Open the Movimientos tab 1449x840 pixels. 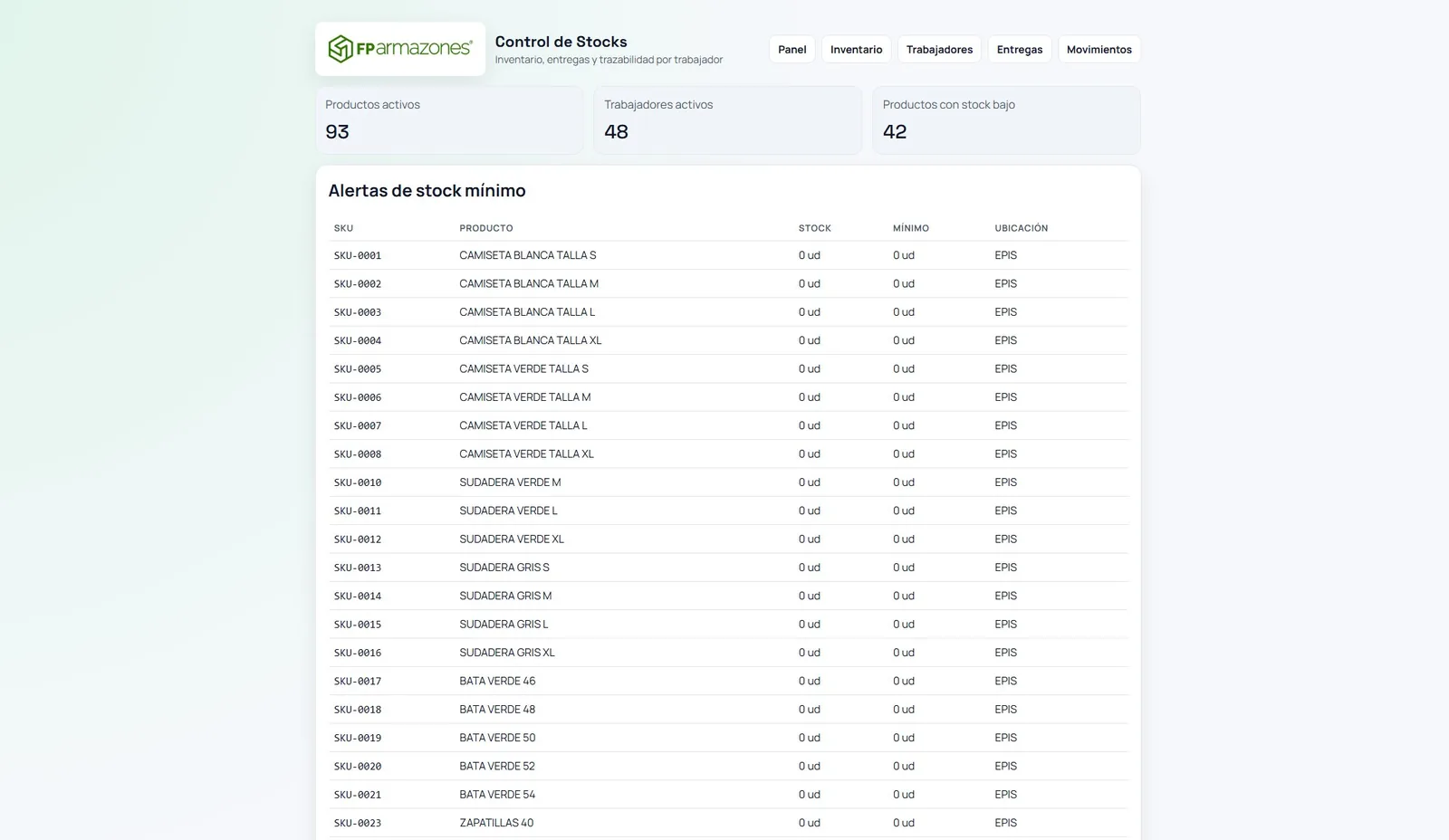(x=1099, y=50)
